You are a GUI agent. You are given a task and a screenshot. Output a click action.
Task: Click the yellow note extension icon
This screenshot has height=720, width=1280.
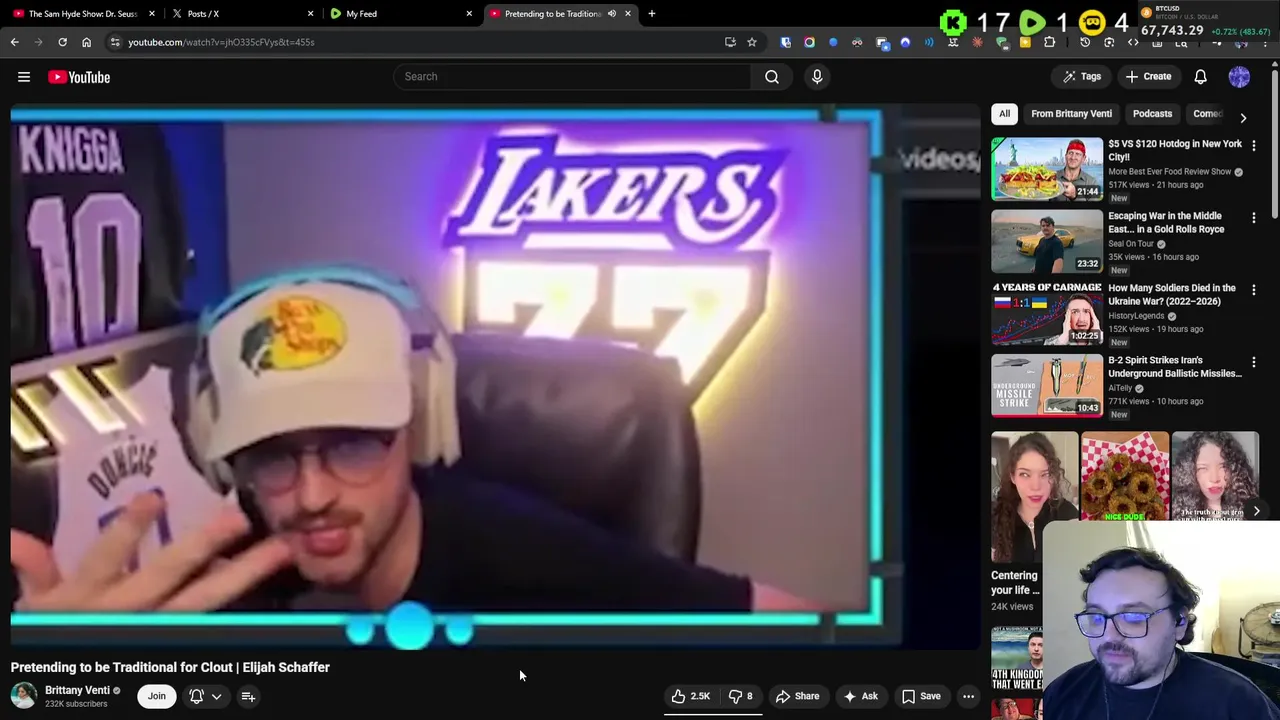[x=1025, y=42]
